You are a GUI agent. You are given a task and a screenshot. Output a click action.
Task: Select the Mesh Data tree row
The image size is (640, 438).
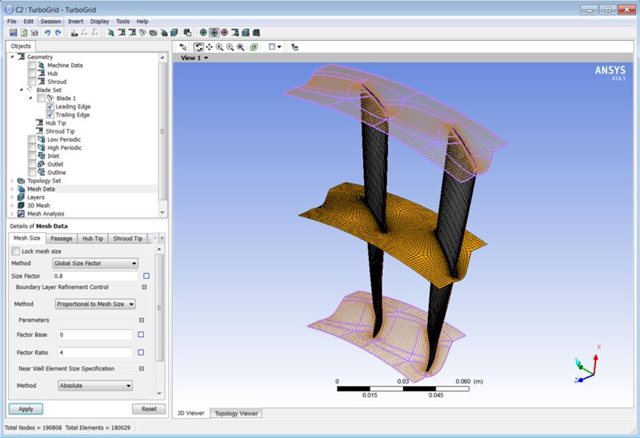pos(84,189)
